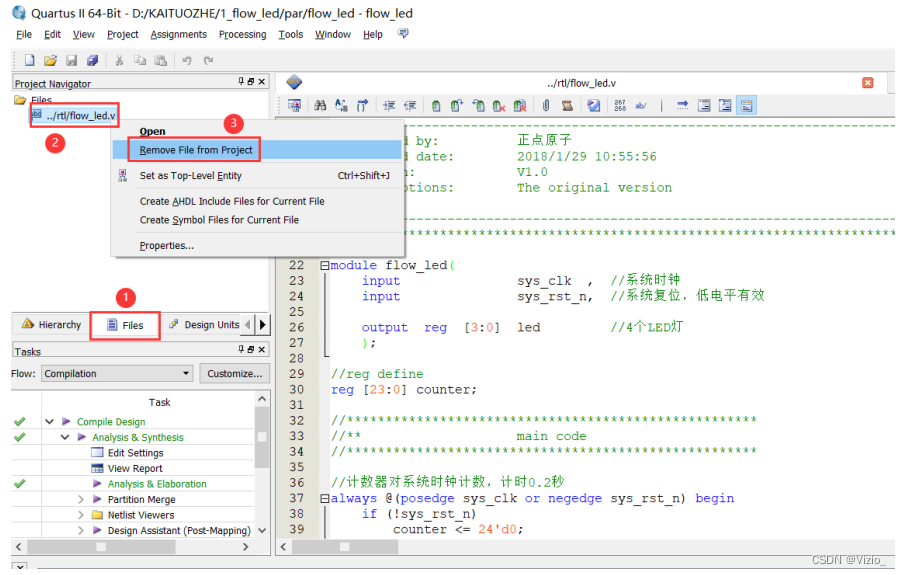The width and height of the screenshot is (901, 575).
Task: Toggle line numbers icon (267/268) in editor toolbar
Action: click(619, 105)
